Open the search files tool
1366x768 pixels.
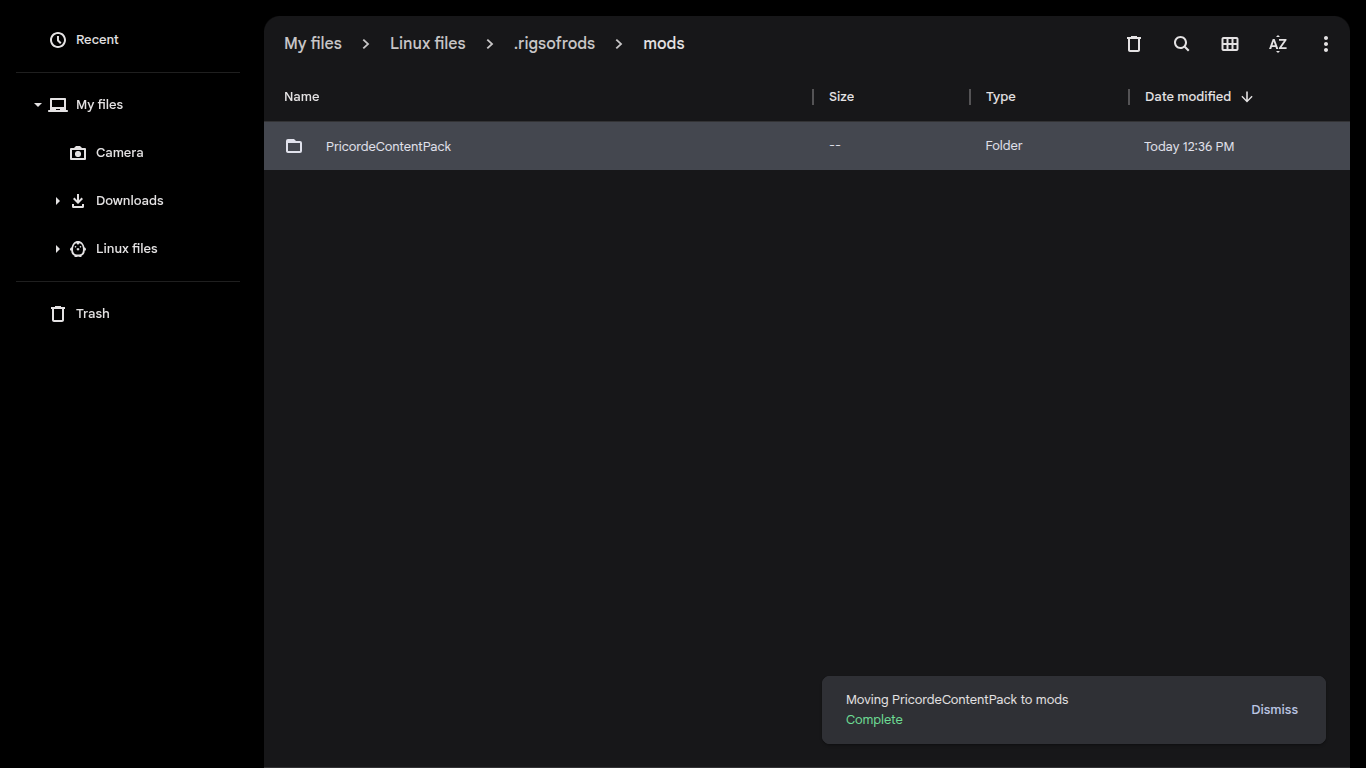coord(1181,44)
